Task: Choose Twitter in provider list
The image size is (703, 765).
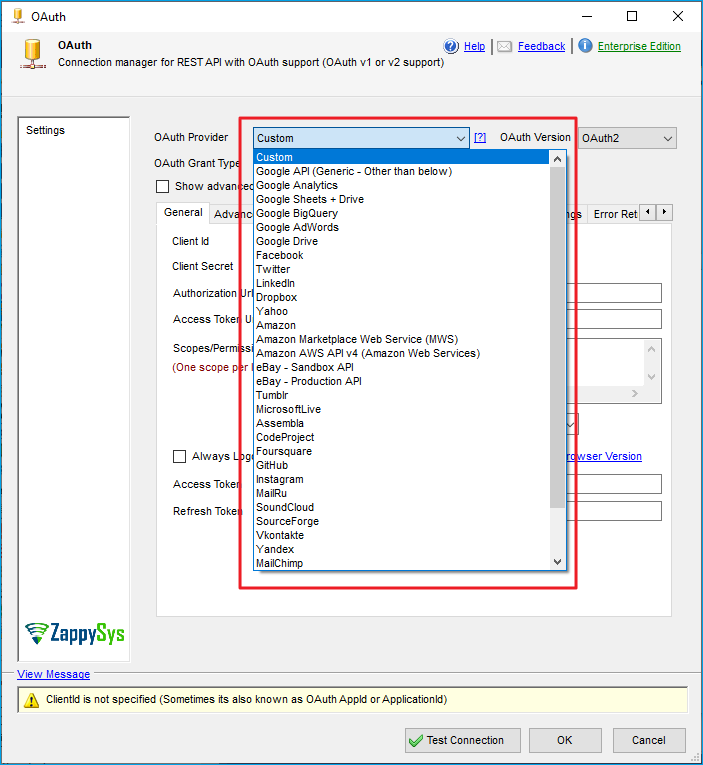Action: [402, 269]
